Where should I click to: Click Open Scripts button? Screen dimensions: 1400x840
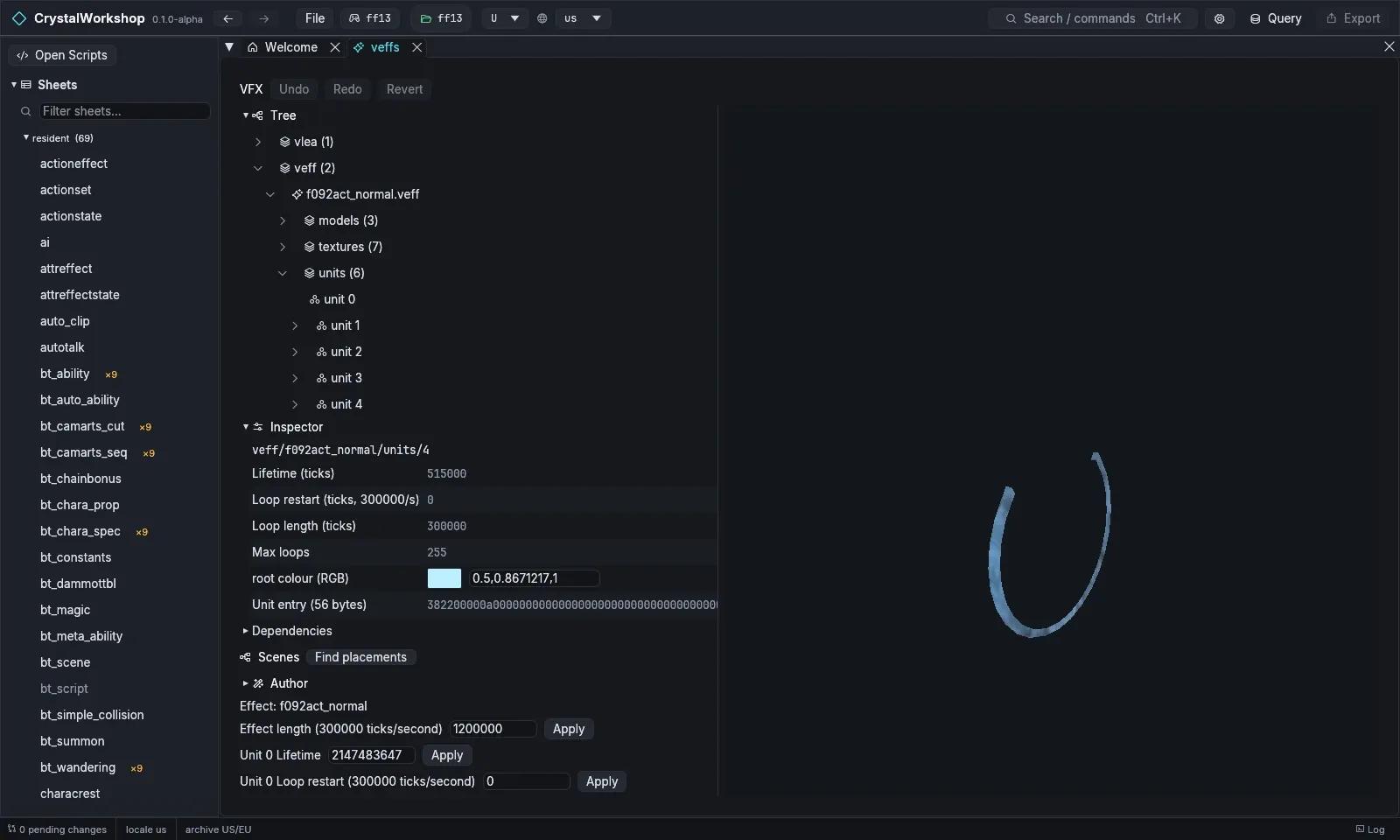pyautogui.click(x=62, y=55)
